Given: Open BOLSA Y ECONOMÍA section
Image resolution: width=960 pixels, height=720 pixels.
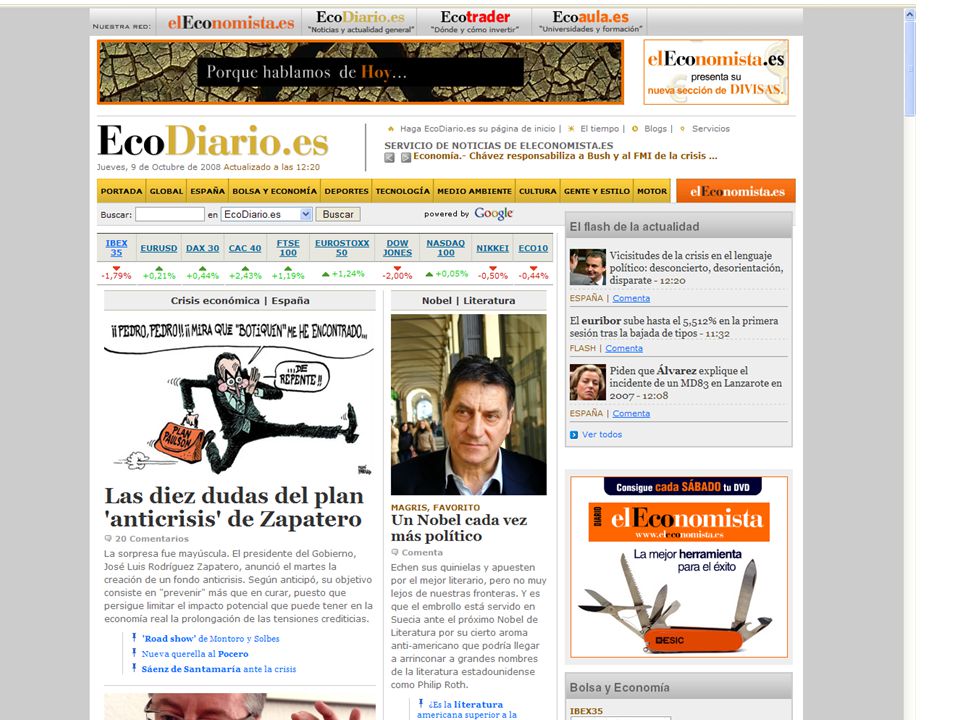Looking at the screenshot, I should pos(274,191).
